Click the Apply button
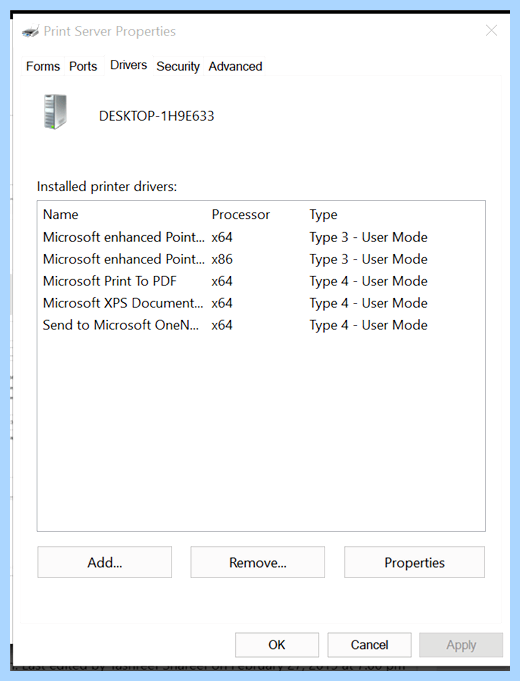Viewport: 520px width, 681px height. click(x=461, y=645)
